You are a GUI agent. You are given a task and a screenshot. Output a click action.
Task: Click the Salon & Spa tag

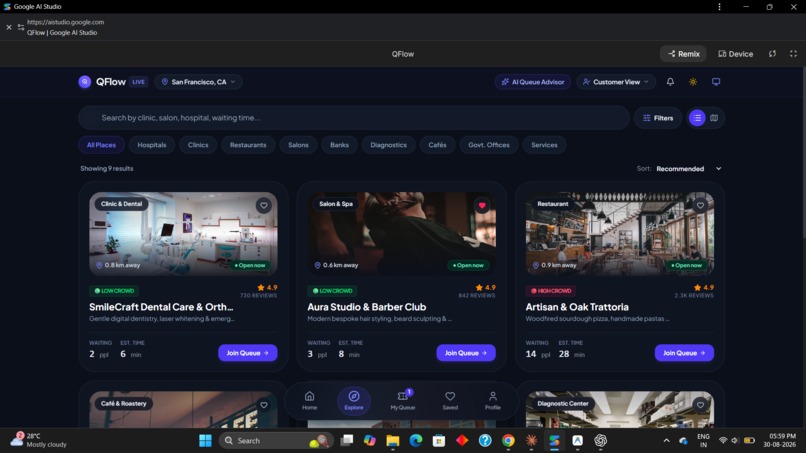pos(336,204)
